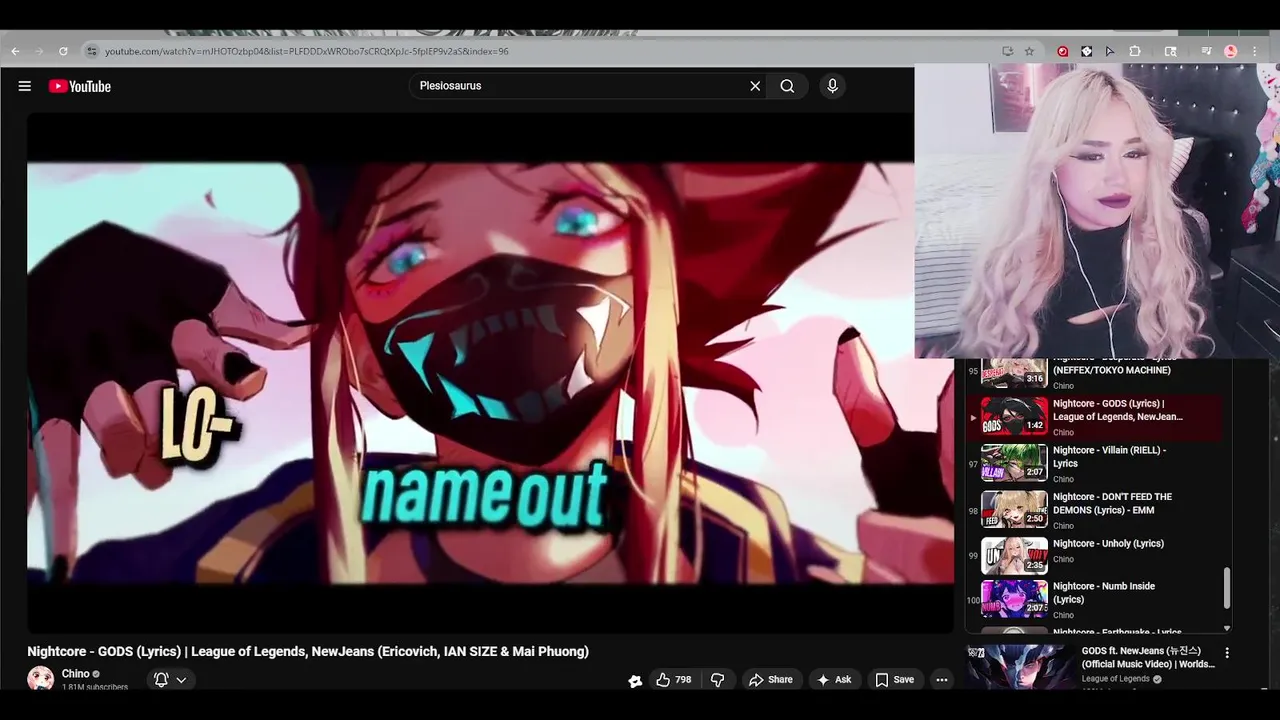Viewport: 1280px width, 720px height.
Task: Play DON'T FEED THE DEMONS playlist item
Action: click(1095, 510)
